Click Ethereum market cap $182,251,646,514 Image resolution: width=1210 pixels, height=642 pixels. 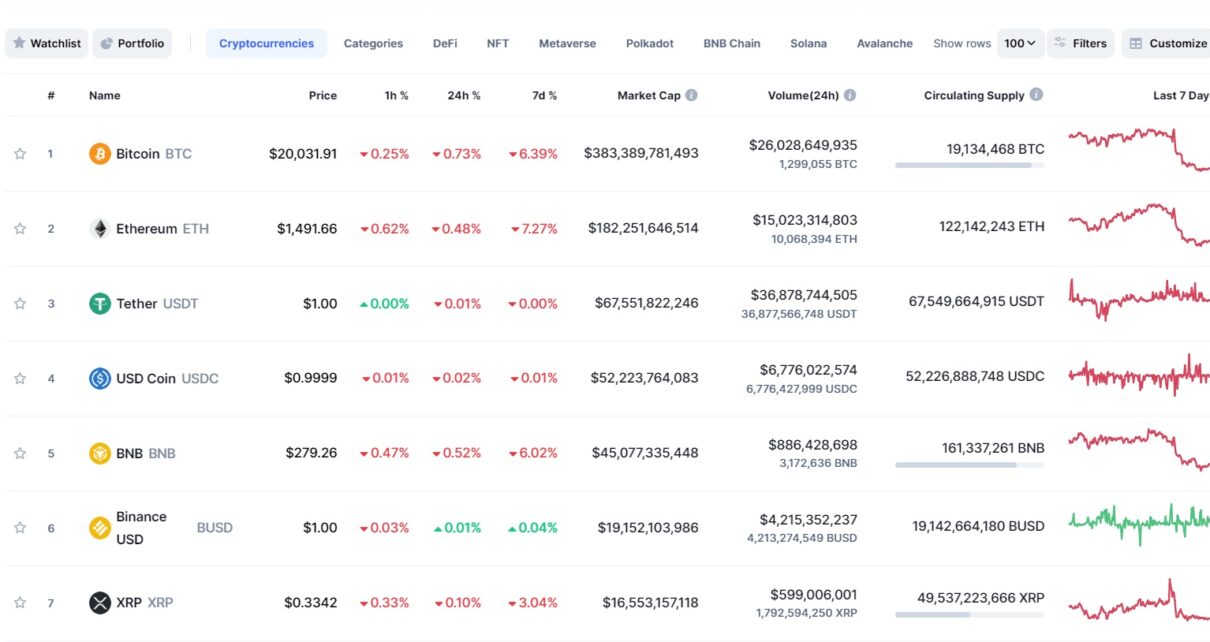point(643,229)
